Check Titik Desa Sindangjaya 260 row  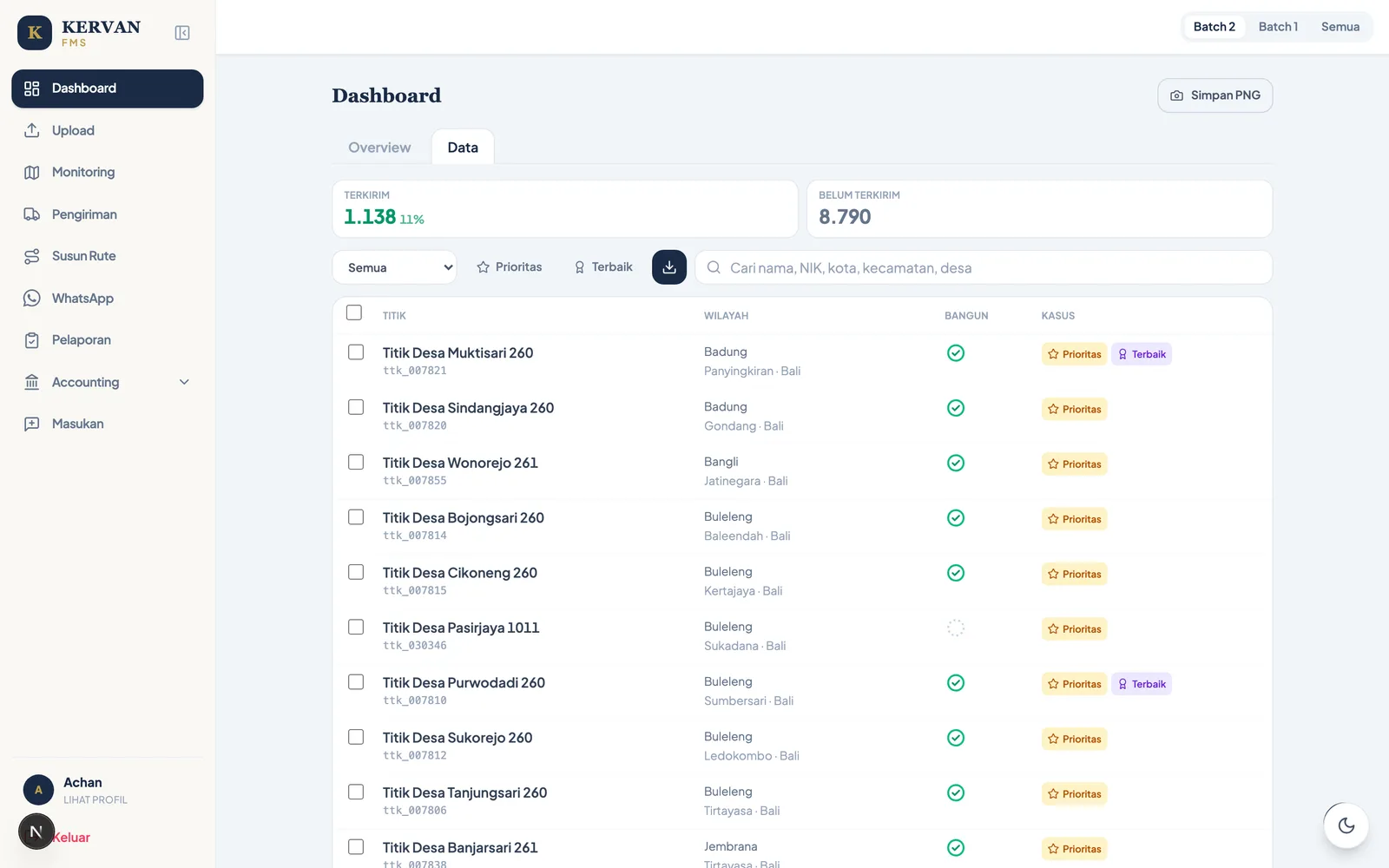pos(356,407)
